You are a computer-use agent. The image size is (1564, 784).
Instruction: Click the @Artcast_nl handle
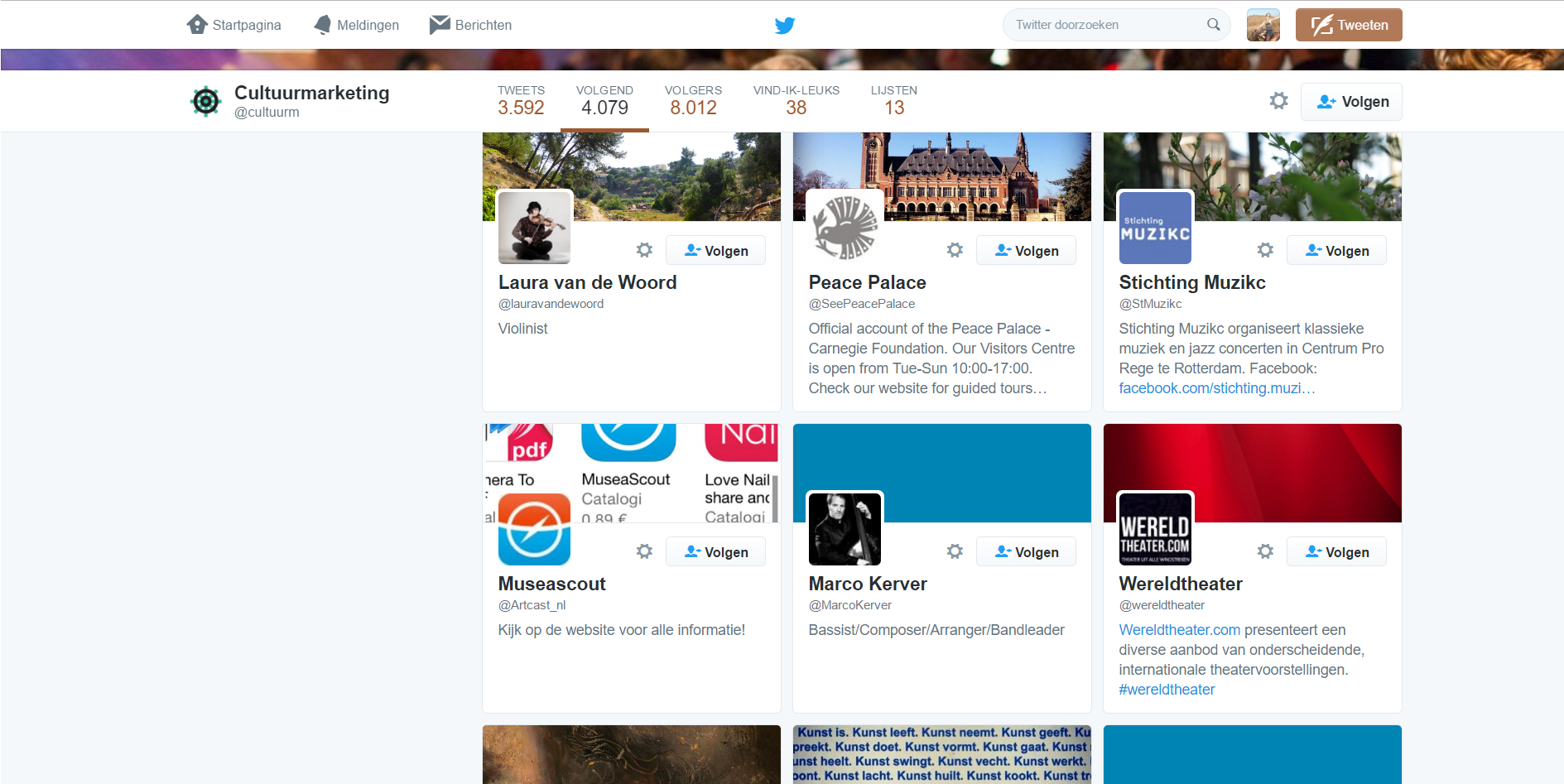[532, 605]
